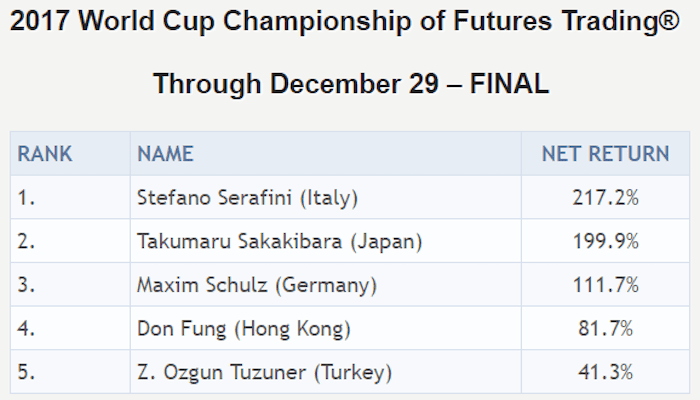Click rank number 2. cell
Screen dimensions: 700x400
[70, 241]
